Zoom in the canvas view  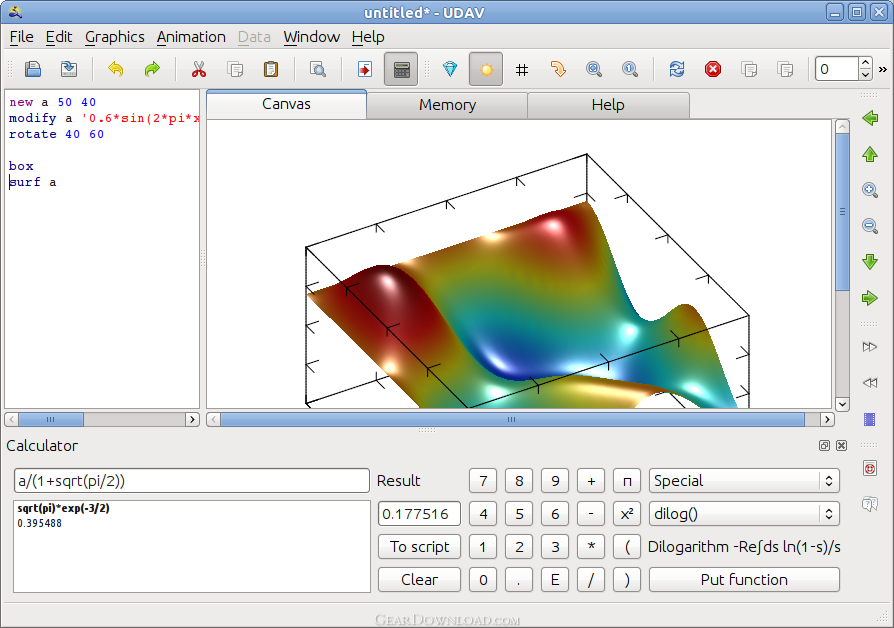pos(870,190)
